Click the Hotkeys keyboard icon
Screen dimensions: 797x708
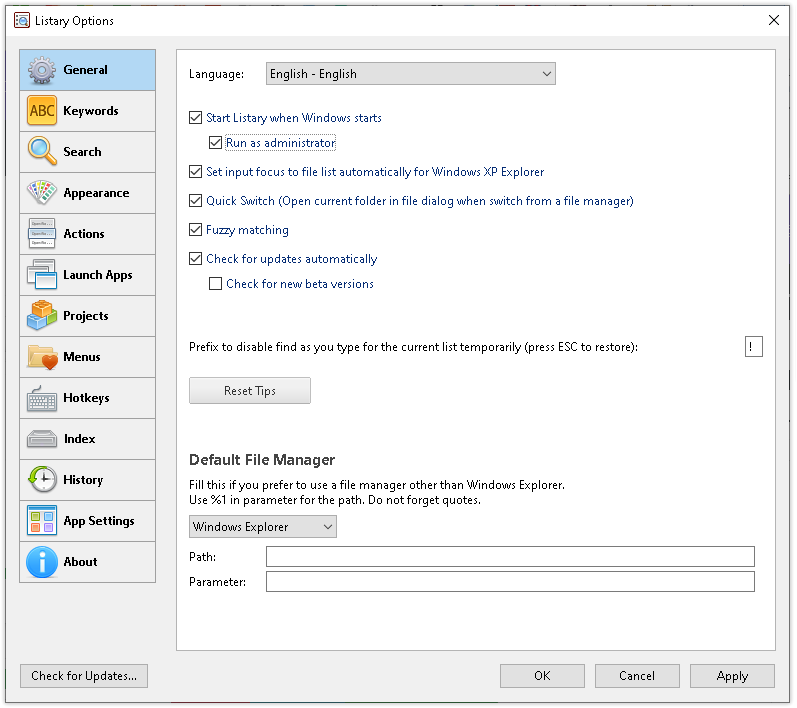tap(42, 398)
